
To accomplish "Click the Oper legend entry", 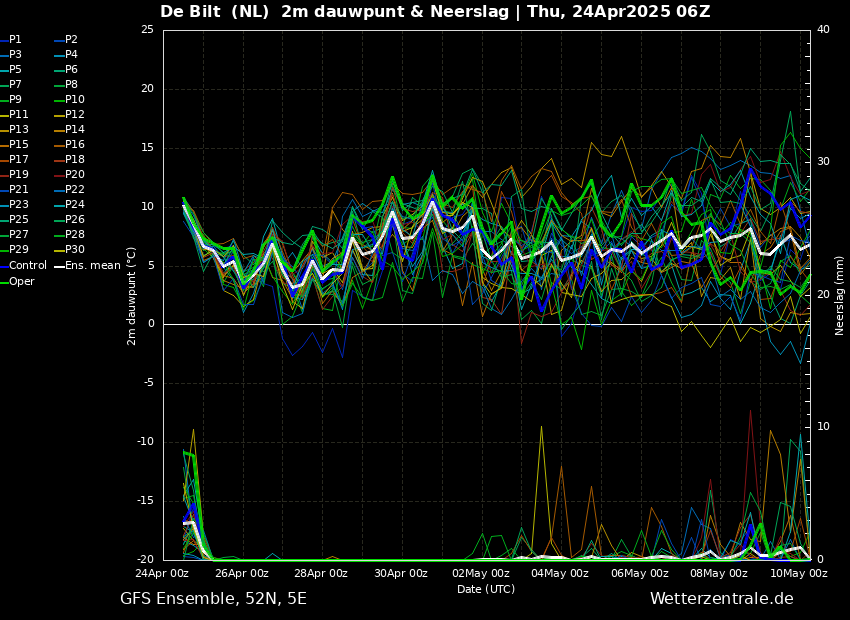I will [x=21, y=281].
